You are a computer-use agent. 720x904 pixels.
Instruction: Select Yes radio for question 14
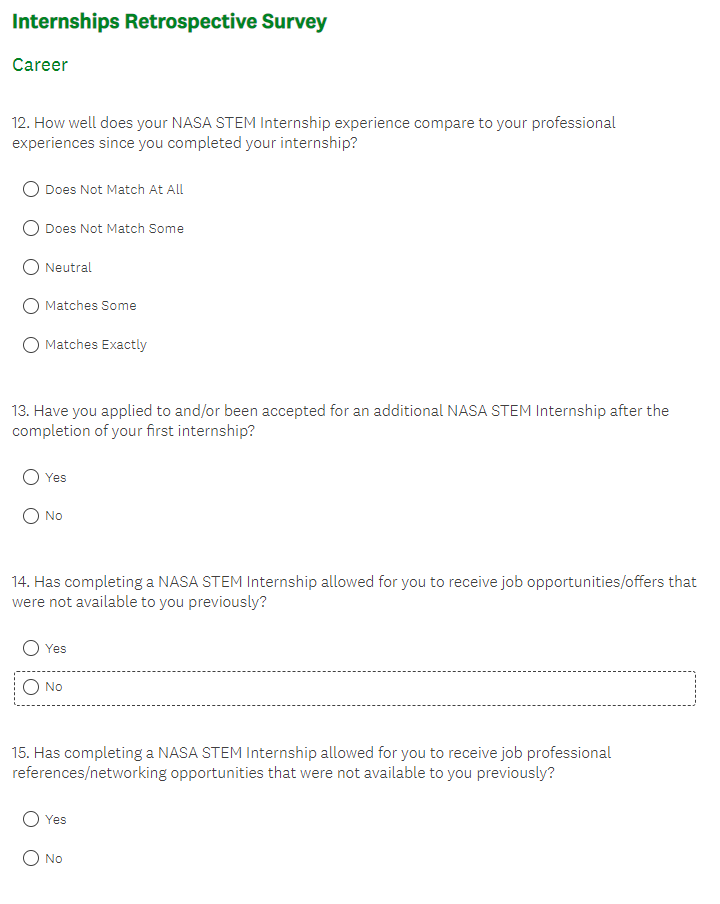click(x=31, y=649)
